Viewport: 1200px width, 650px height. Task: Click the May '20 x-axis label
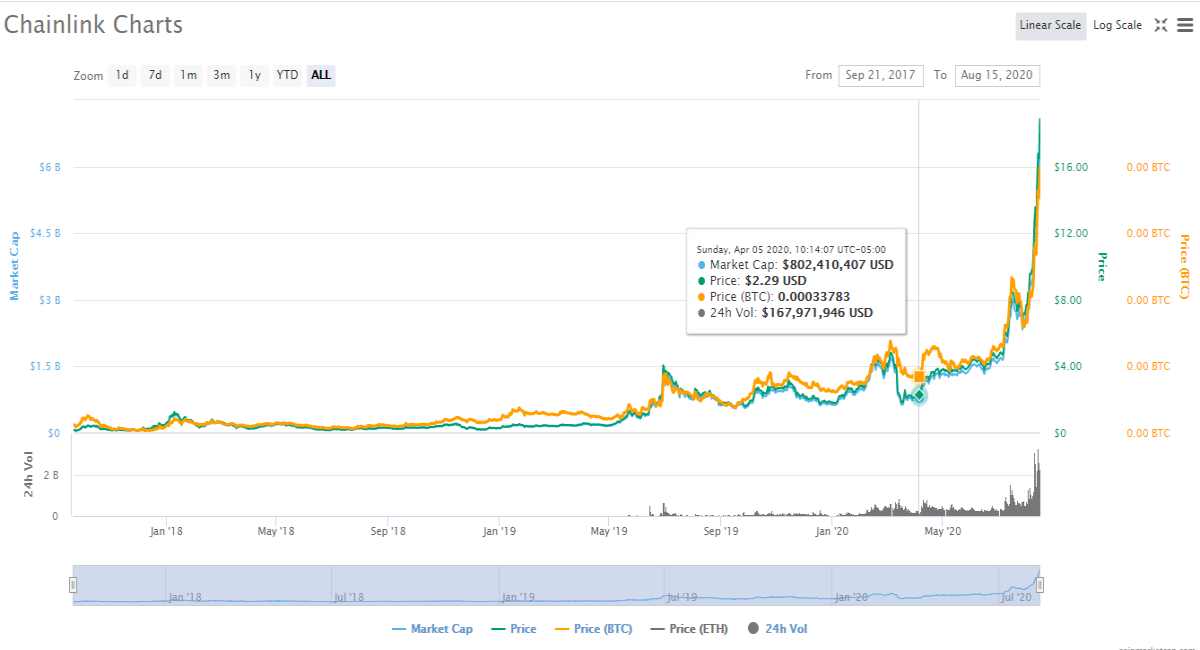point(943,531)
